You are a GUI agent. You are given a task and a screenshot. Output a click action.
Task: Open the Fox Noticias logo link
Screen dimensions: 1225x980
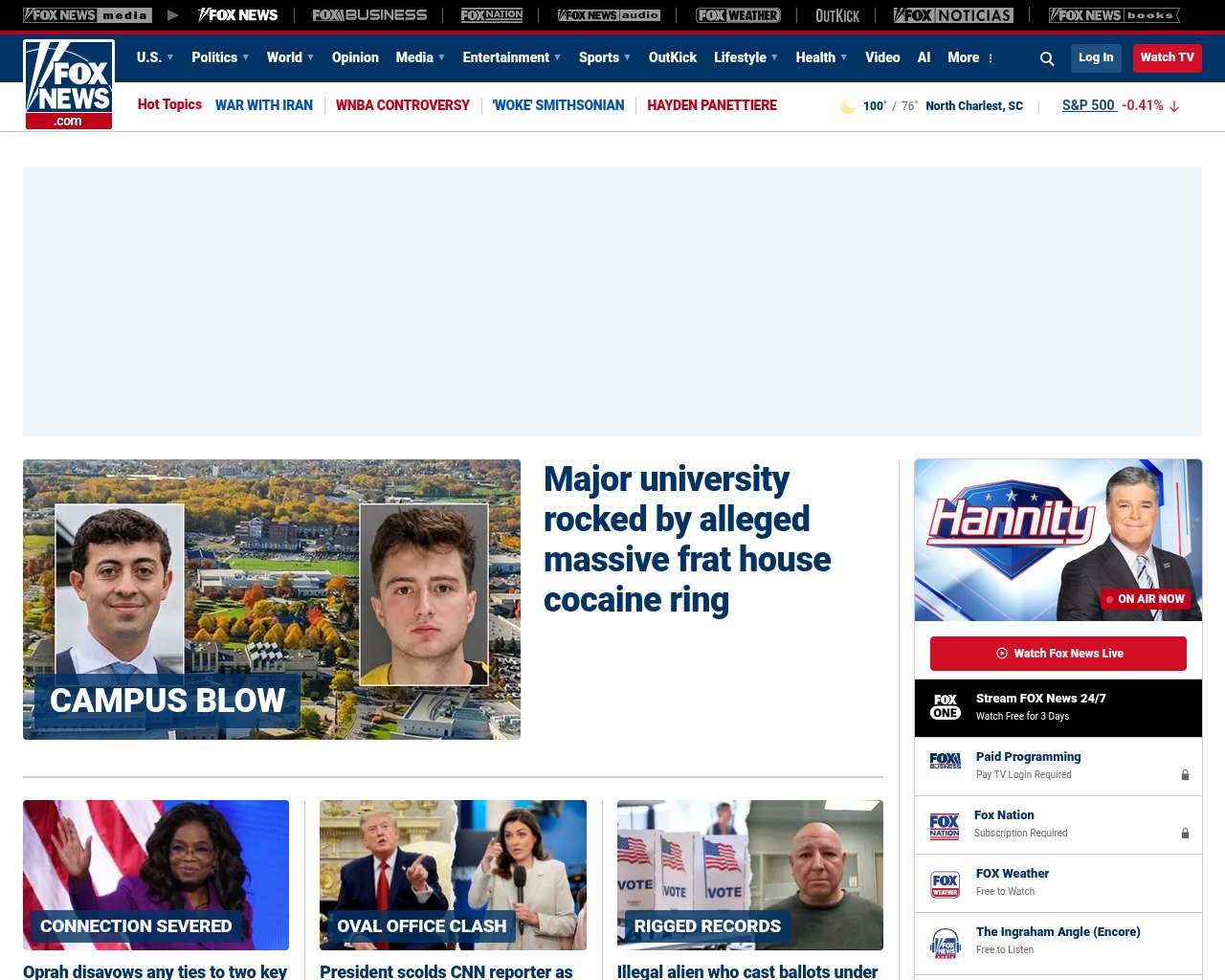click(953, 15)
